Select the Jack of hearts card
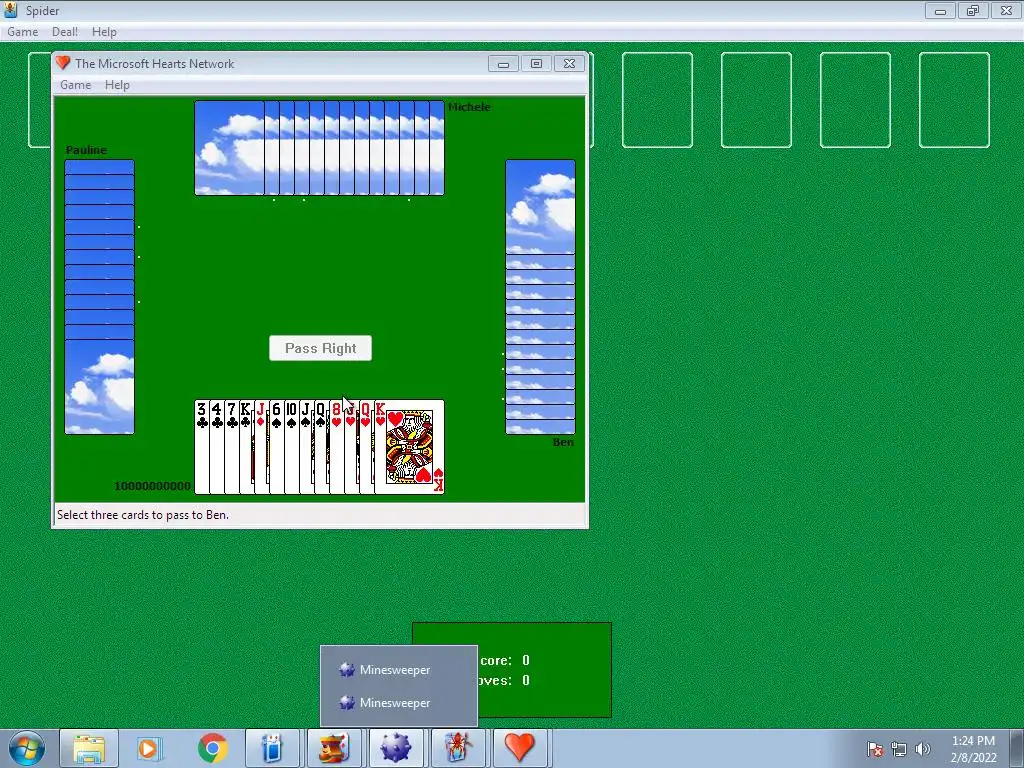The width and height of the screenshot is (1024, 768). pyautogui.click(x=352, y=447)
